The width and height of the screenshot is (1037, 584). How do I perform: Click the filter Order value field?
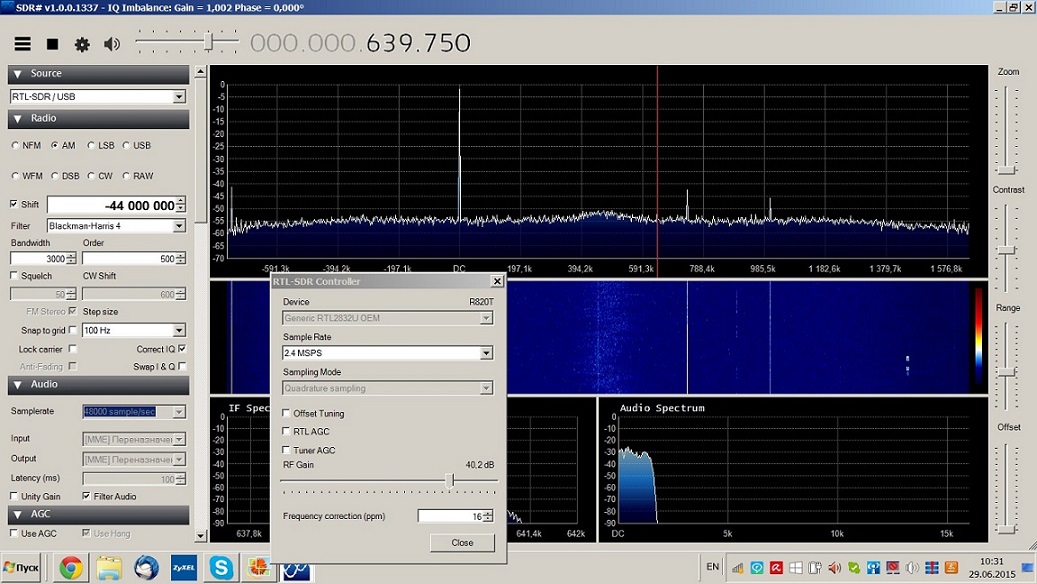point(129,259)
